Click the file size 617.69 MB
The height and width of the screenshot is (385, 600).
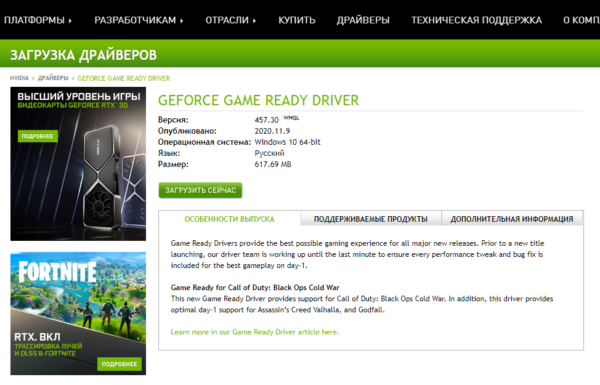pyautogui.click(x=273, y=164)
